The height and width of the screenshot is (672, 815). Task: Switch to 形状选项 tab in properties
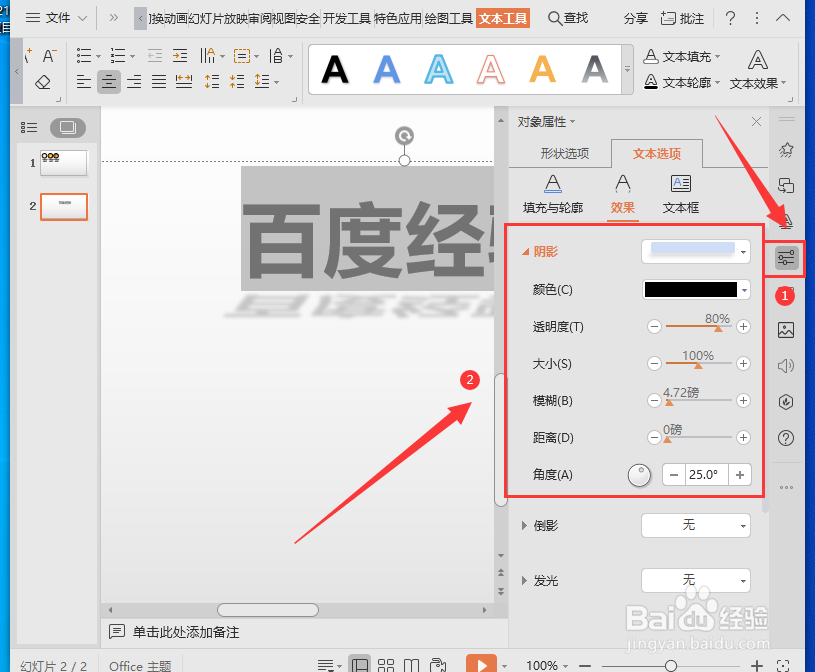(x=564, y=153)
